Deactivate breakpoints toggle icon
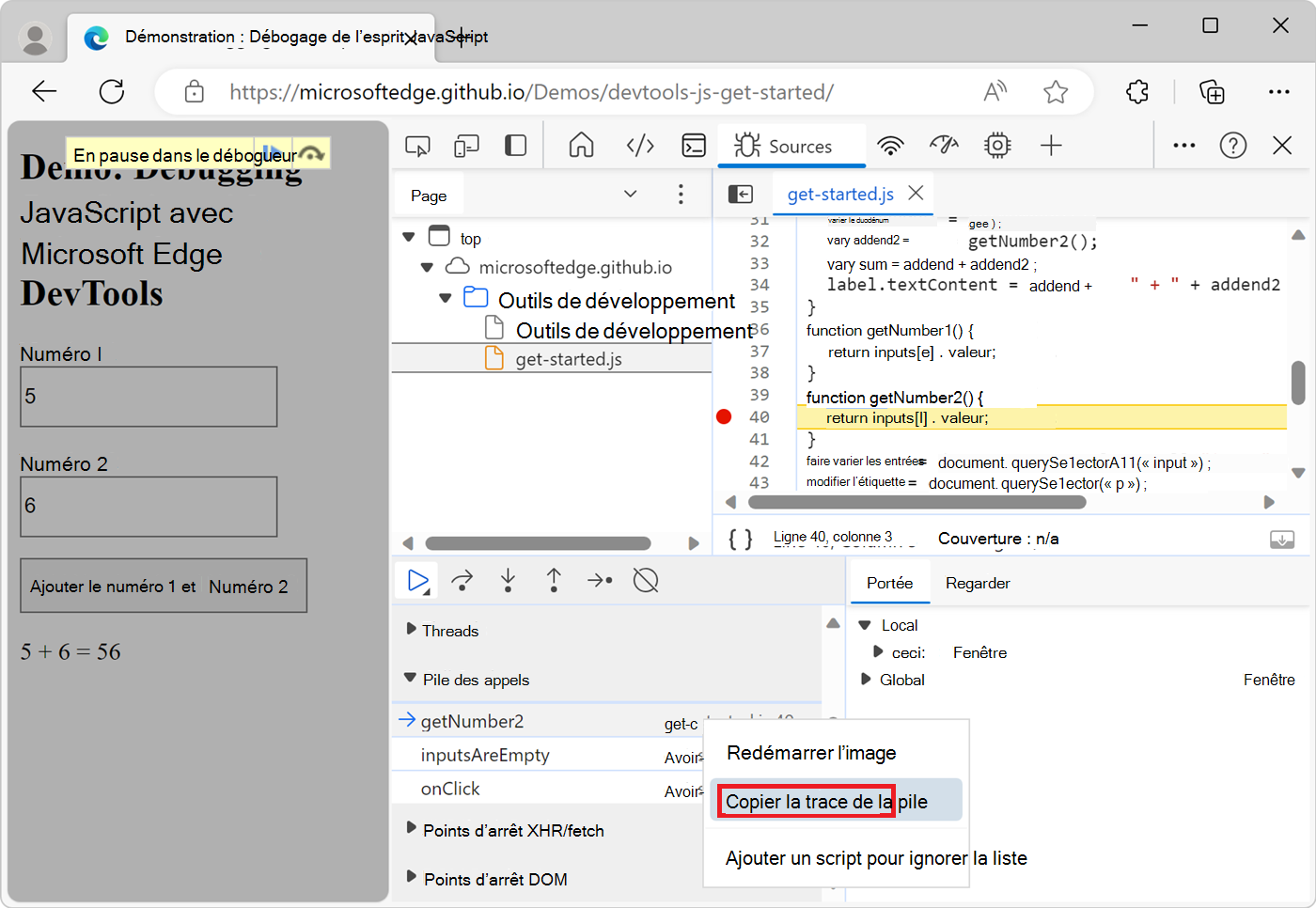This screenshot has width=1316, height=908. (x=646, y=581)
